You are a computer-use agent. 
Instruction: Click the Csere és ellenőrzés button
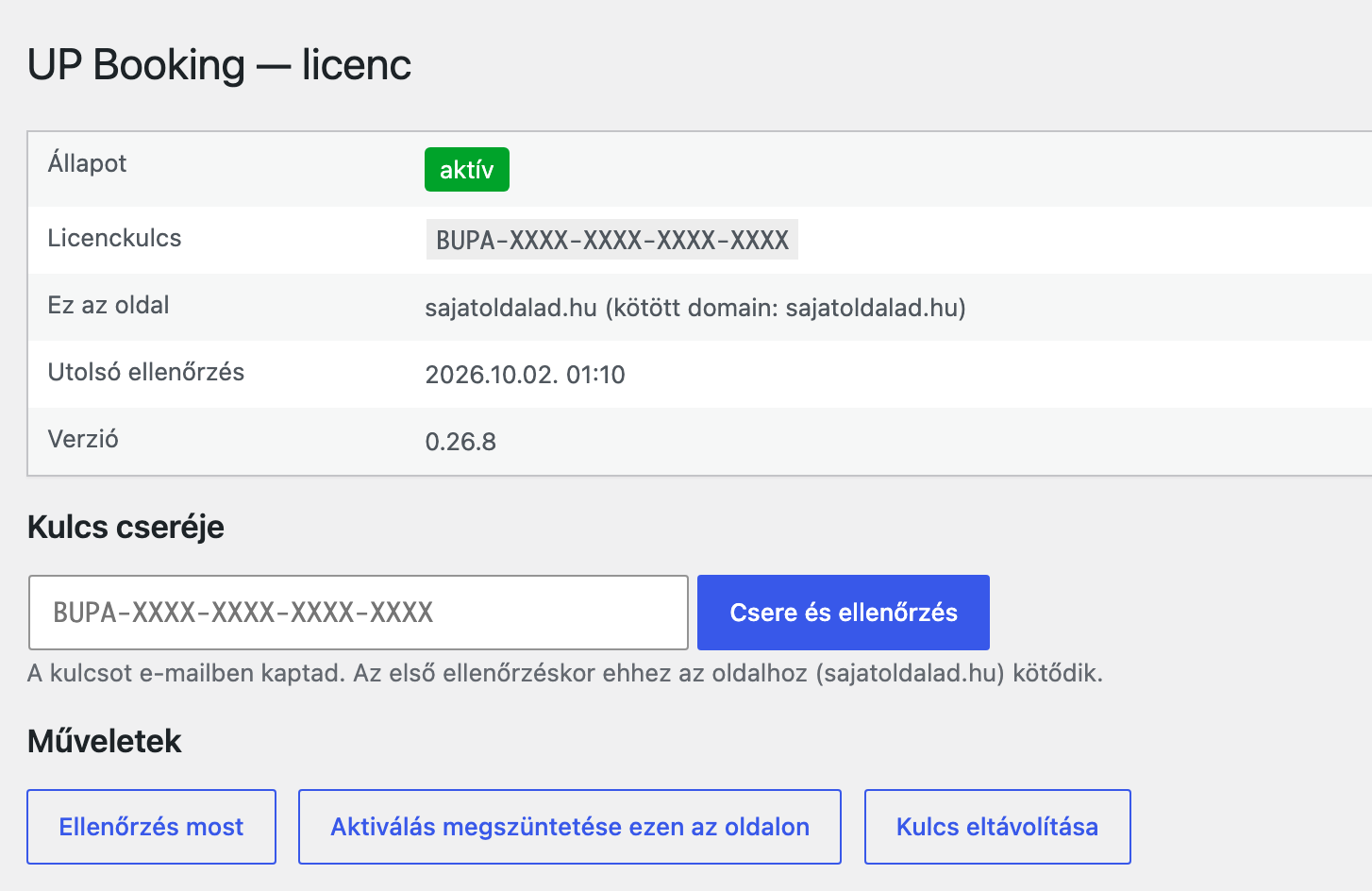tap(843, 613)
